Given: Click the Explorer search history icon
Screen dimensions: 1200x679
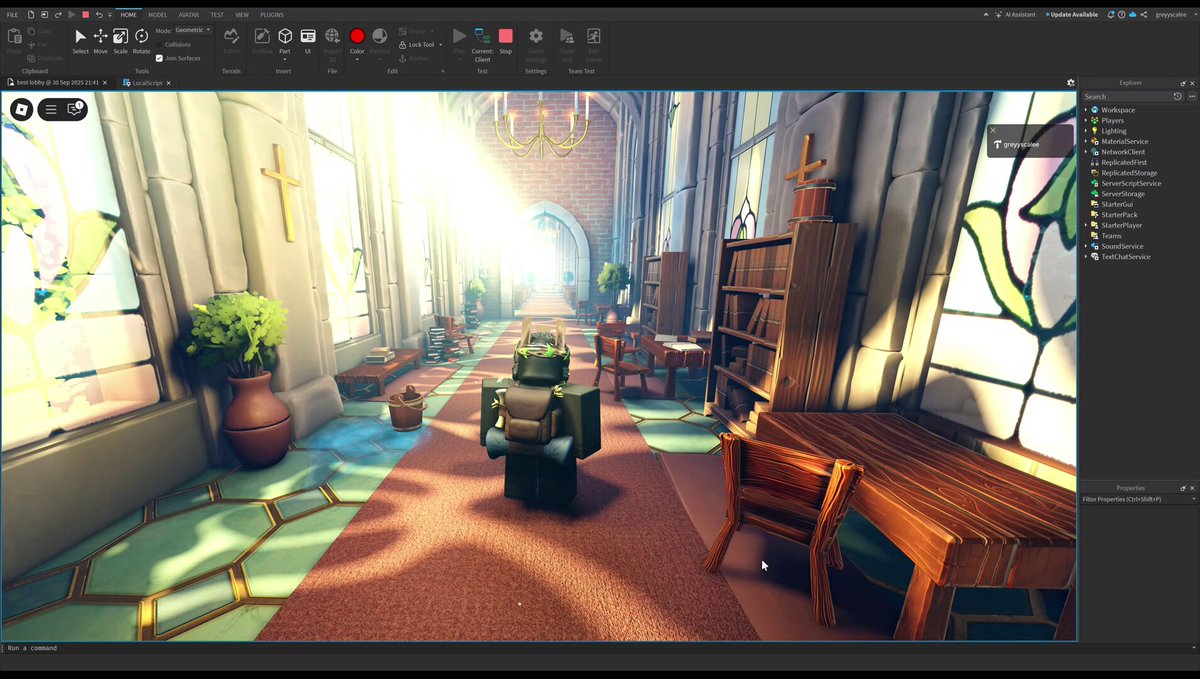Looking at the screenshot, I should pos(1177,96).
